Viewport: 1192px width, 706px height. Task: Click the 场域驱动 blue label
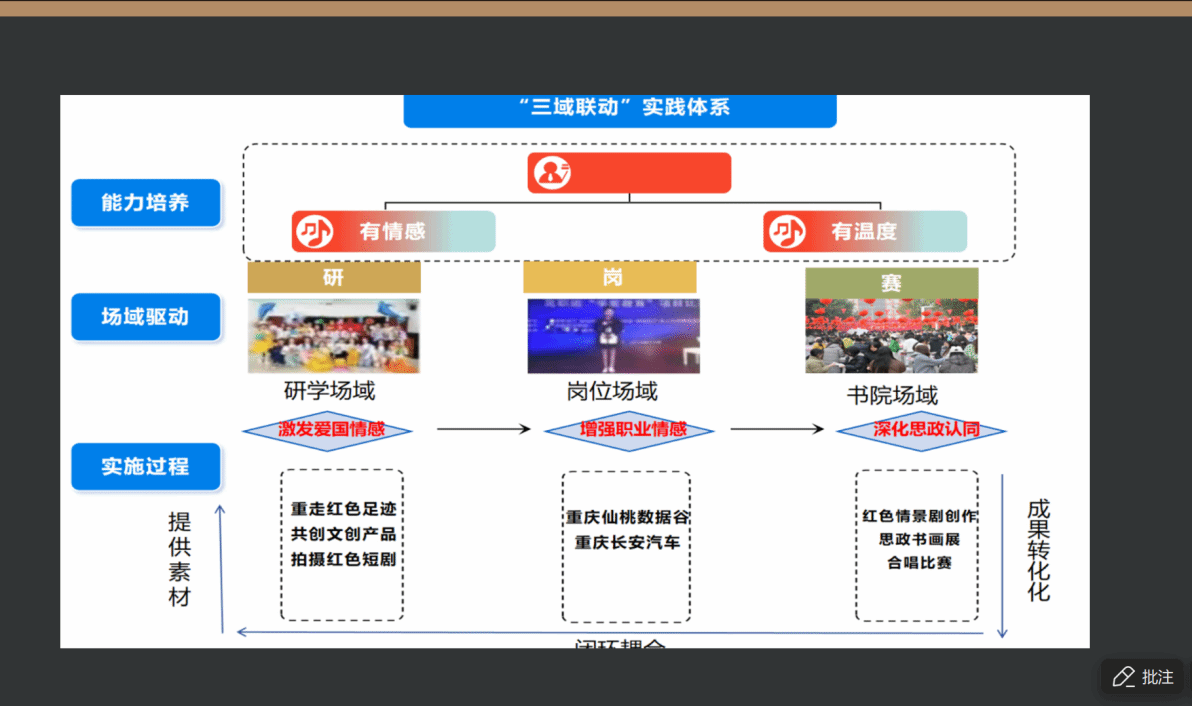[146, 317]
